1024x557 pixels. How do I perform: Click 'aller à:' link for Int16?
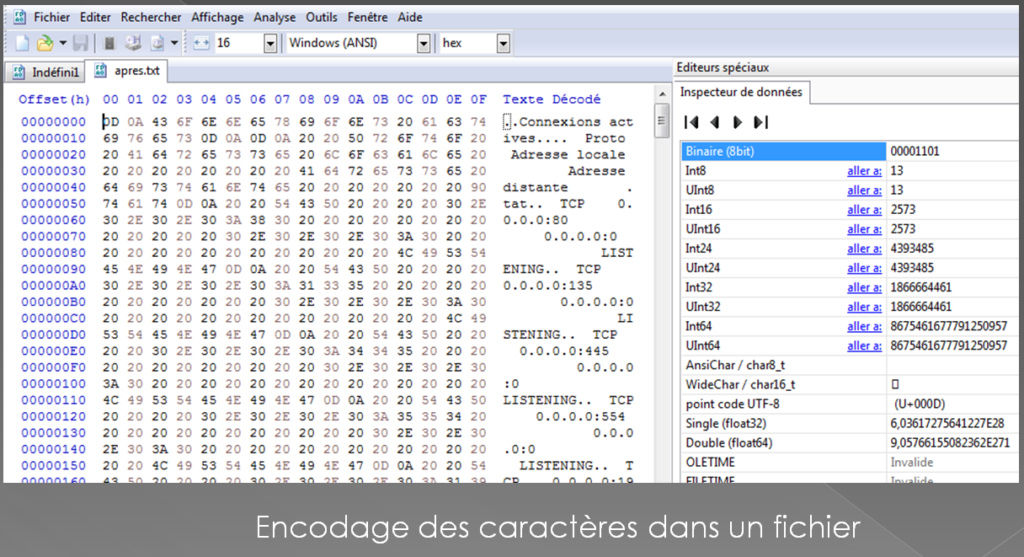tap(864, 210)
